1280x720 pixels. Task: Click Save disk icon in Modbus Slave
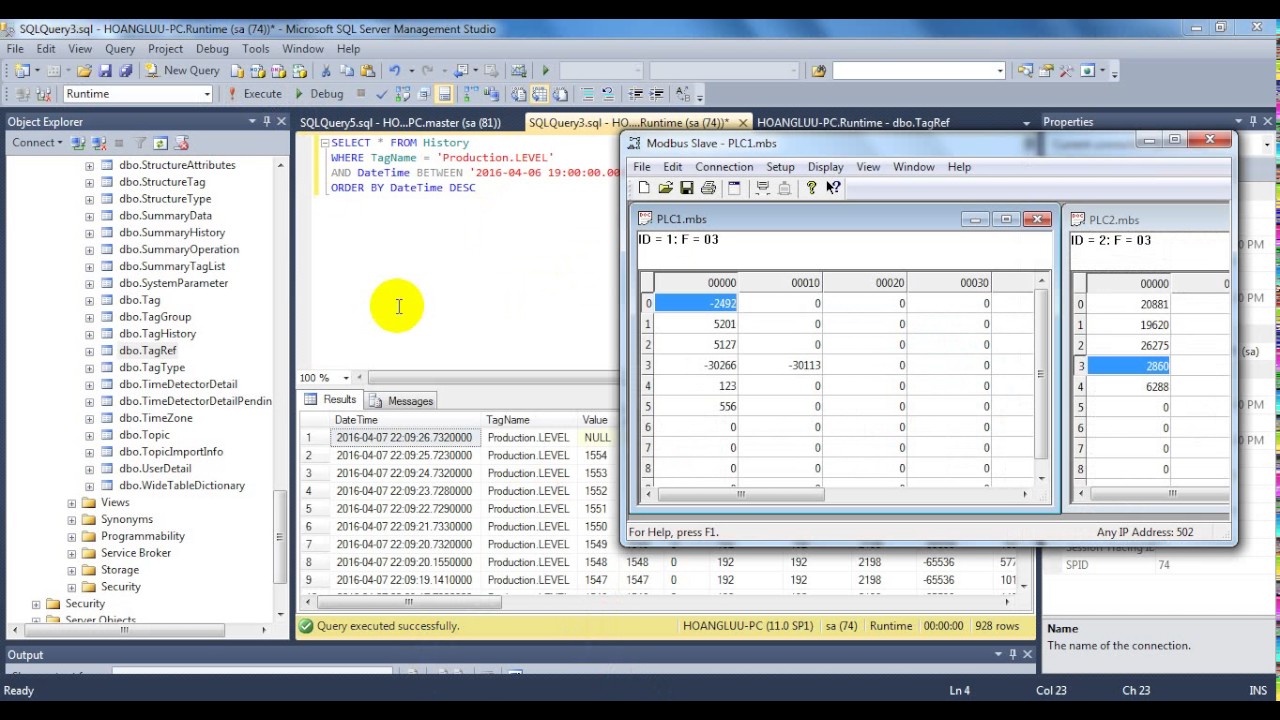pyautogui.click(x=686, y=188)
